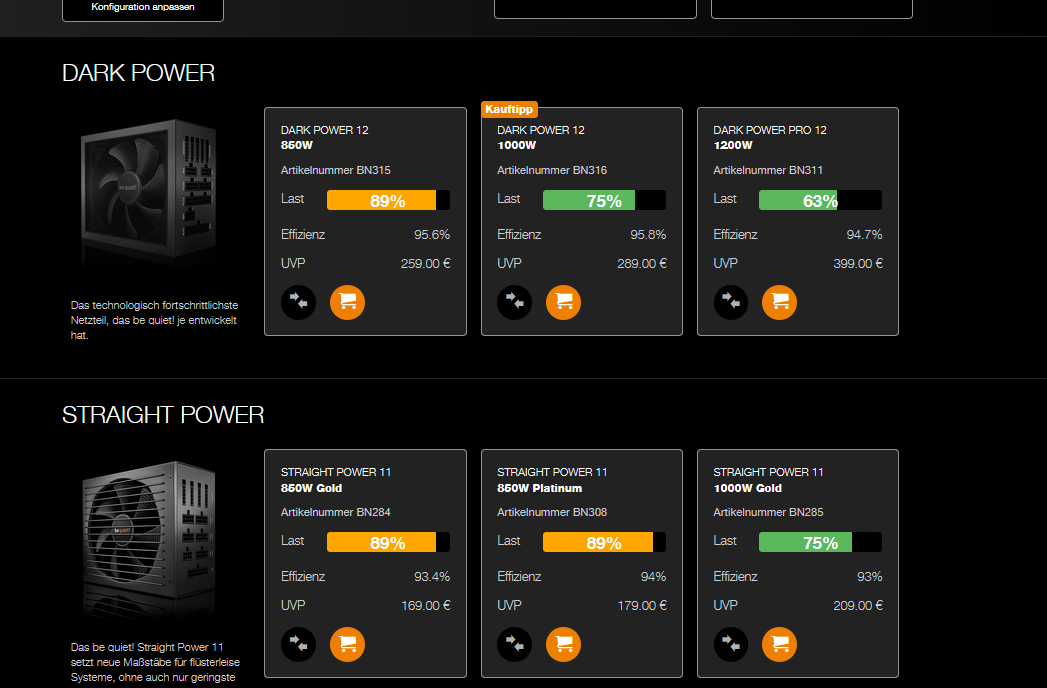Open the DARK POWER 12 1000W title
The image size is (1047, 688).
[541, 138]
